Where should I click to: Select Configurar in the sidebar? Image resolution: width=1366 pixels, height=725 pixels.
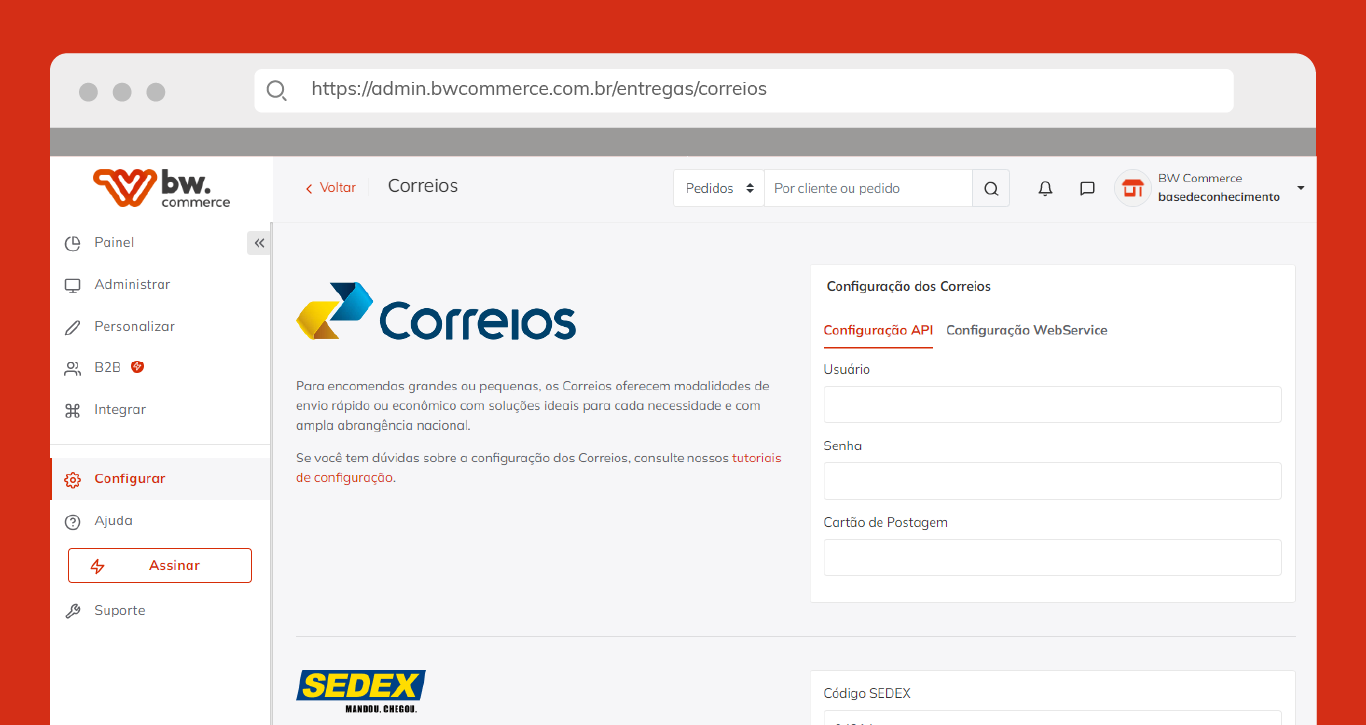[160, 479]
